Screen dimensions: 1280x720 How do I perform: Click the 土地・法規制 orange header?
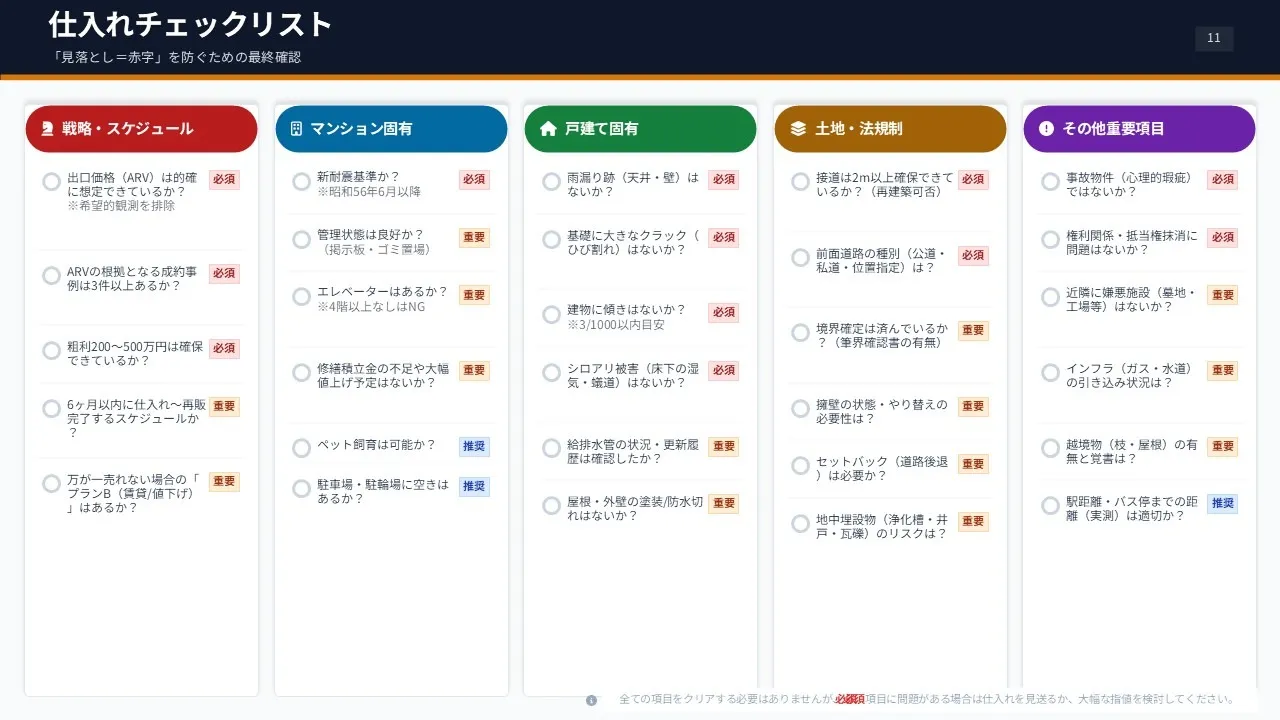(890, 129)
